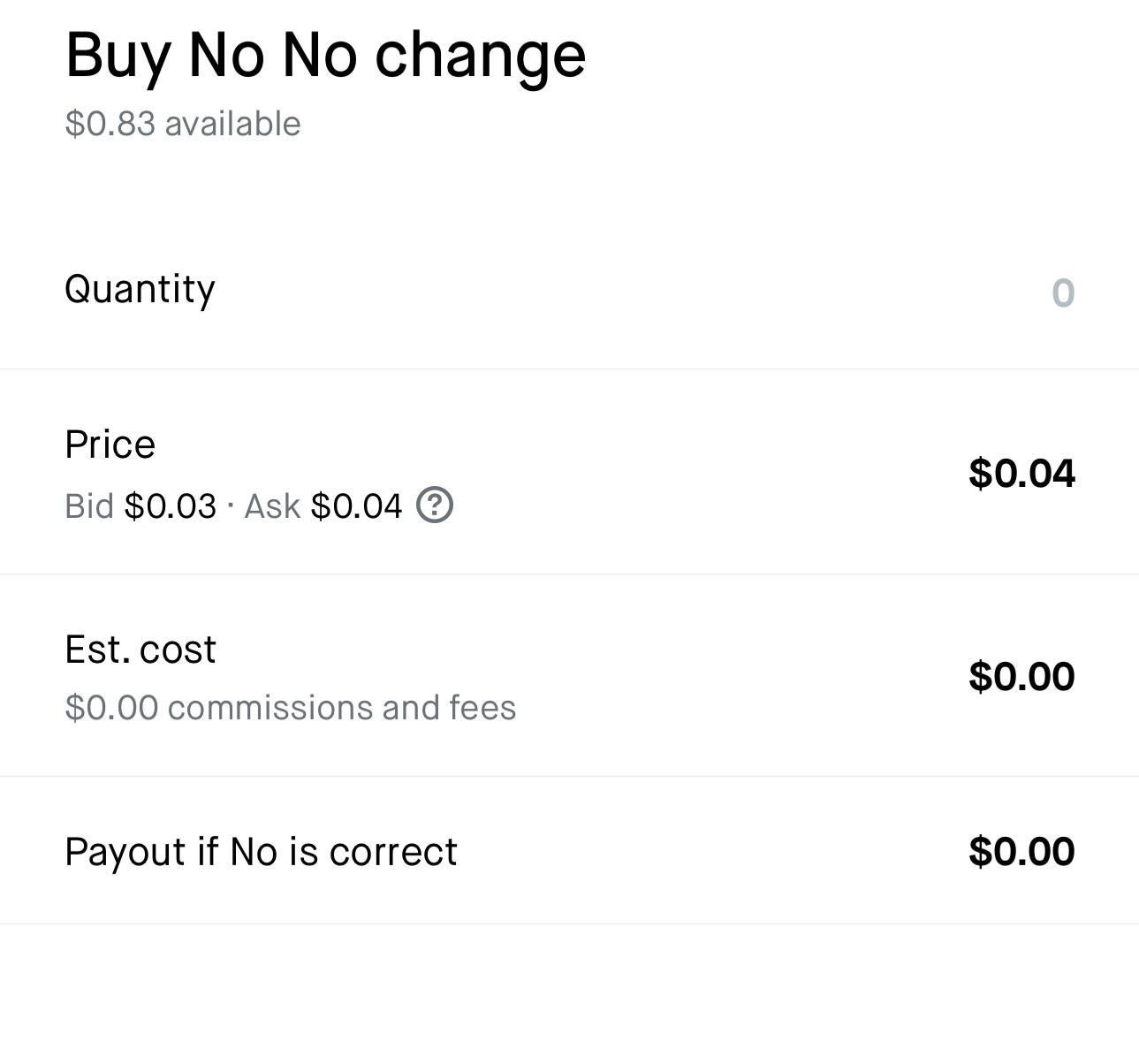Click the word Buy in the heading

click(x=117, y=55)
